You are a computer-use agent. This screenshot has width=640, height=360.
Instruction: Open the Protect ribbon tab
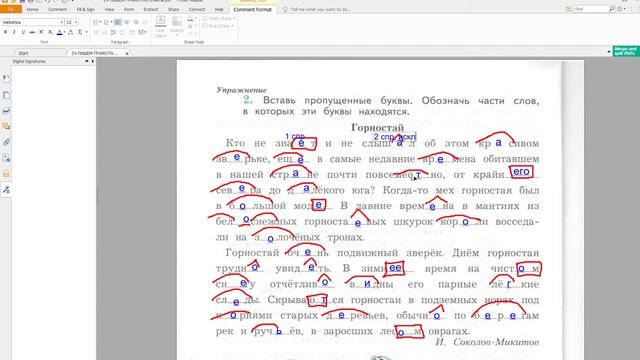click(151, 9)
